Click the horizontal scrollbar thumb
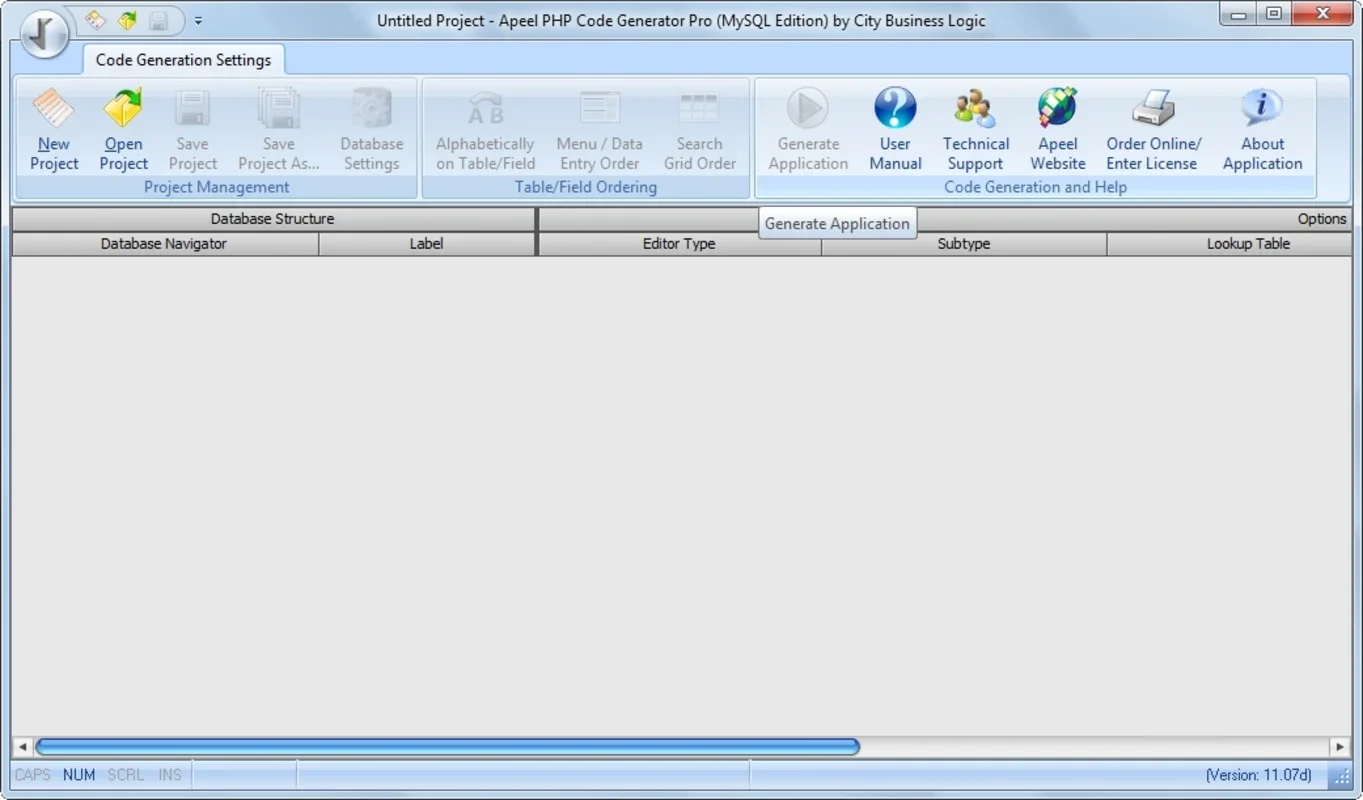The width and height of the screenshot is (1363, 800). tap(447, 747)
